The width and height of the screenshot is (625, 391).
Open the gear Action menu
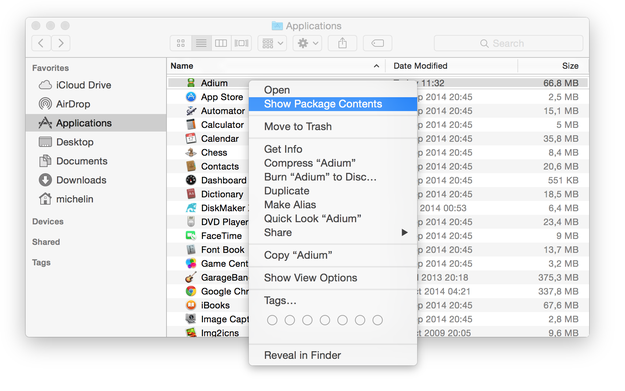[x=308, y=43]
